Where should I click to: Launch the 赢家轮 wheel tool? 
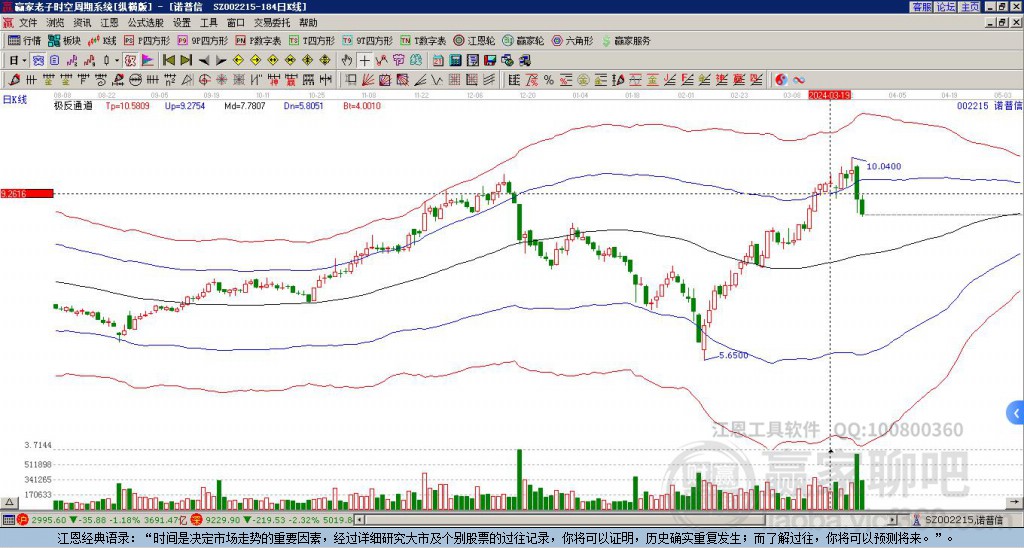click(523, 40)
